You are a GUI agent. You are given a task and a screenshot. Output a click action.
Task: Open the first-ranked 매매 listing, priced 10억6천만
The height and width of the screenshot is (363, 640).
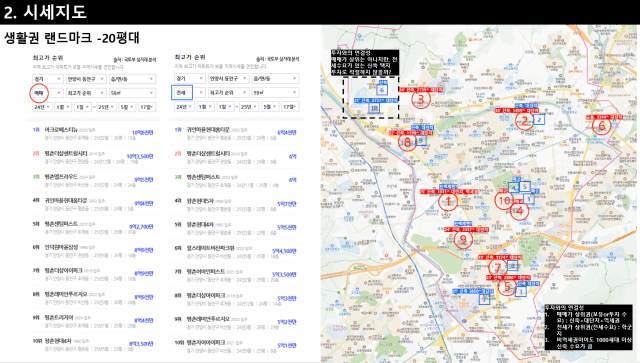(x=93, y=134)
